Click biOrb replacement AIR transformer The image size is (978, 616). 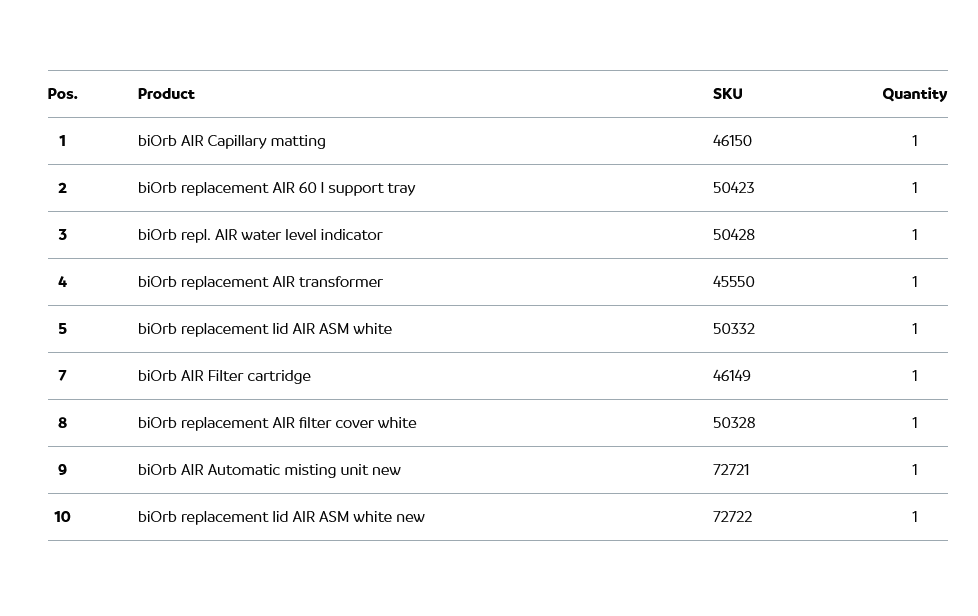[260, 282]
